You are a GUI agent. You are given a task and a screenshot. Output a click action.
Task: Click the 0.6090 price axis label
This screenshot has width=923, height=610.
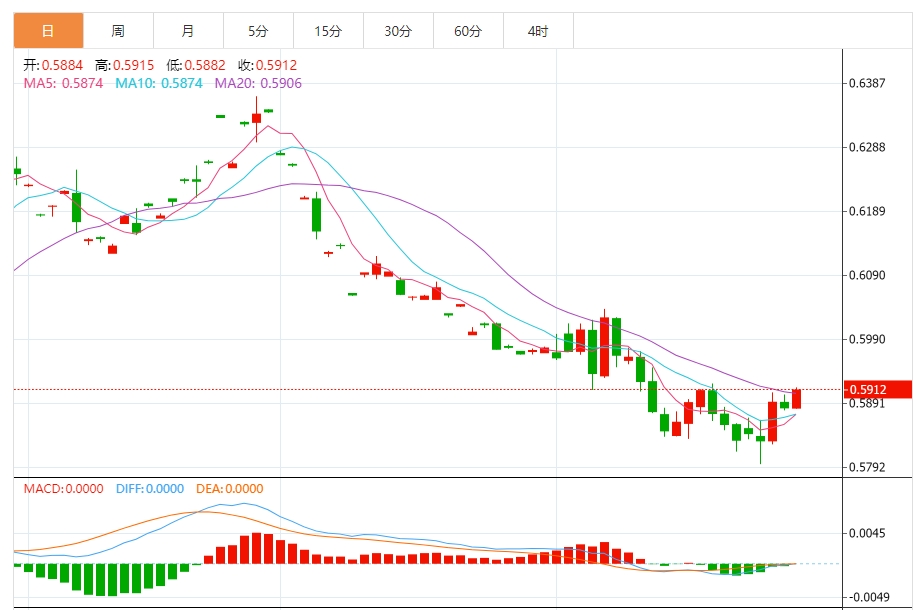866,276
